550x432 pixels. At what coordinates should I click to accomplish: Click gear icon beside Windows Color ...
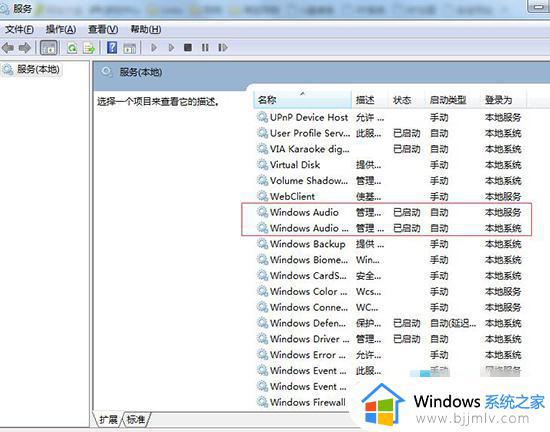pos(262,291)
